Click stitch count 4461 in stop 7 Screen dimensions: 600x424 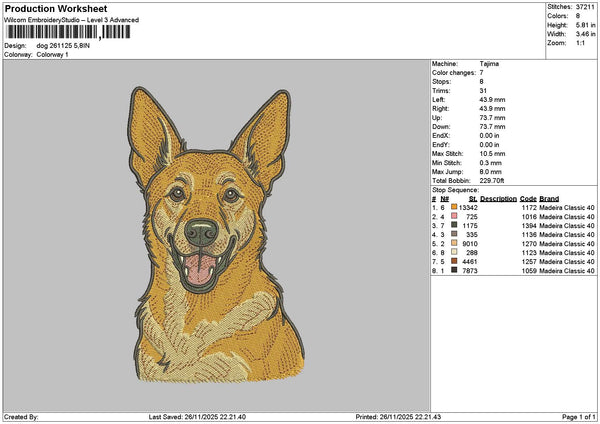[x=470, y=262]
